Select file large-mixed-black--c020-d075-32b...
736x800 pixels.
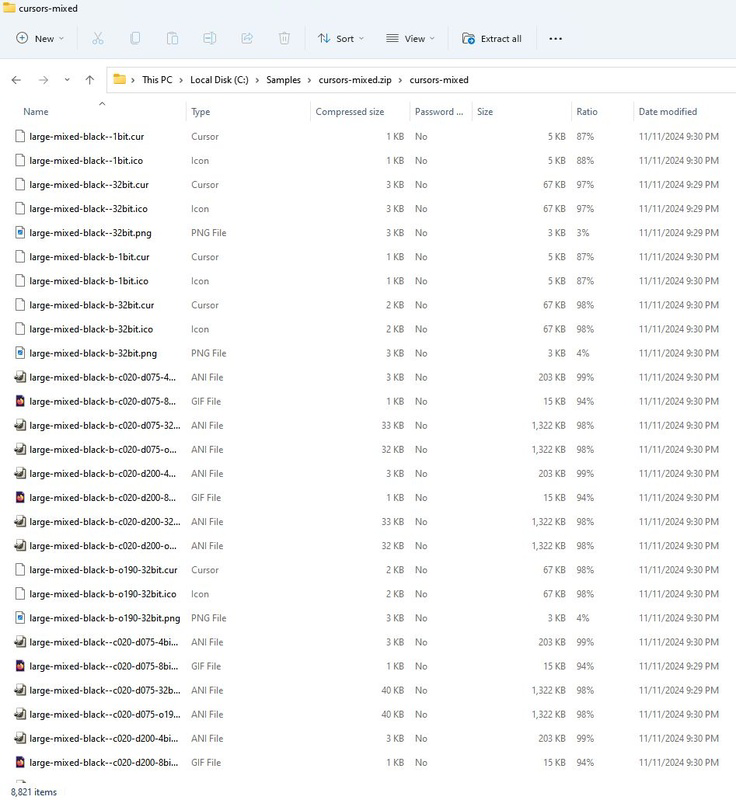(105, 690)
